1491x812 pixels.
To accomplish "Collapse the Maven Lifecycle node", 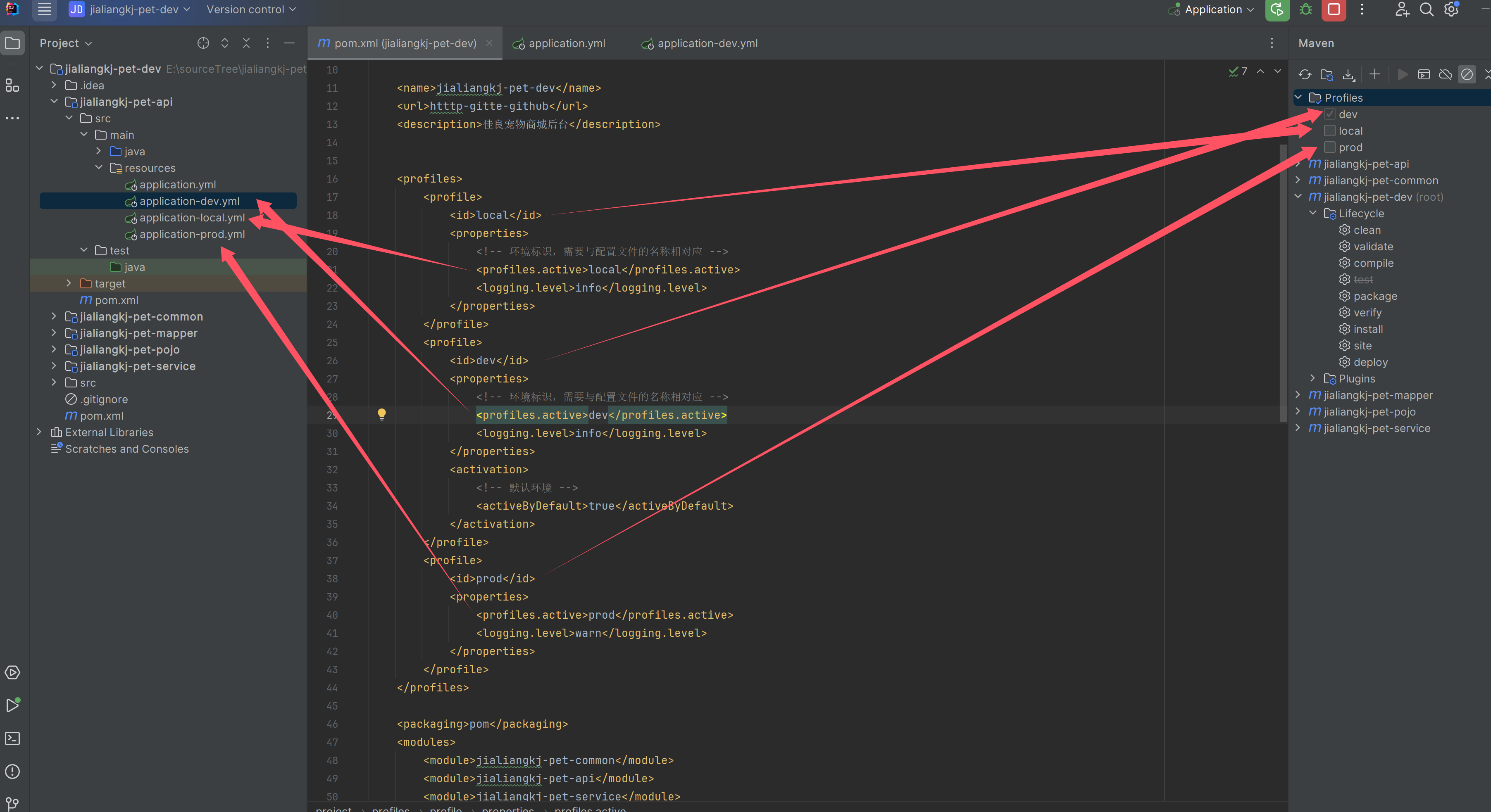I will click(1313, 213).
